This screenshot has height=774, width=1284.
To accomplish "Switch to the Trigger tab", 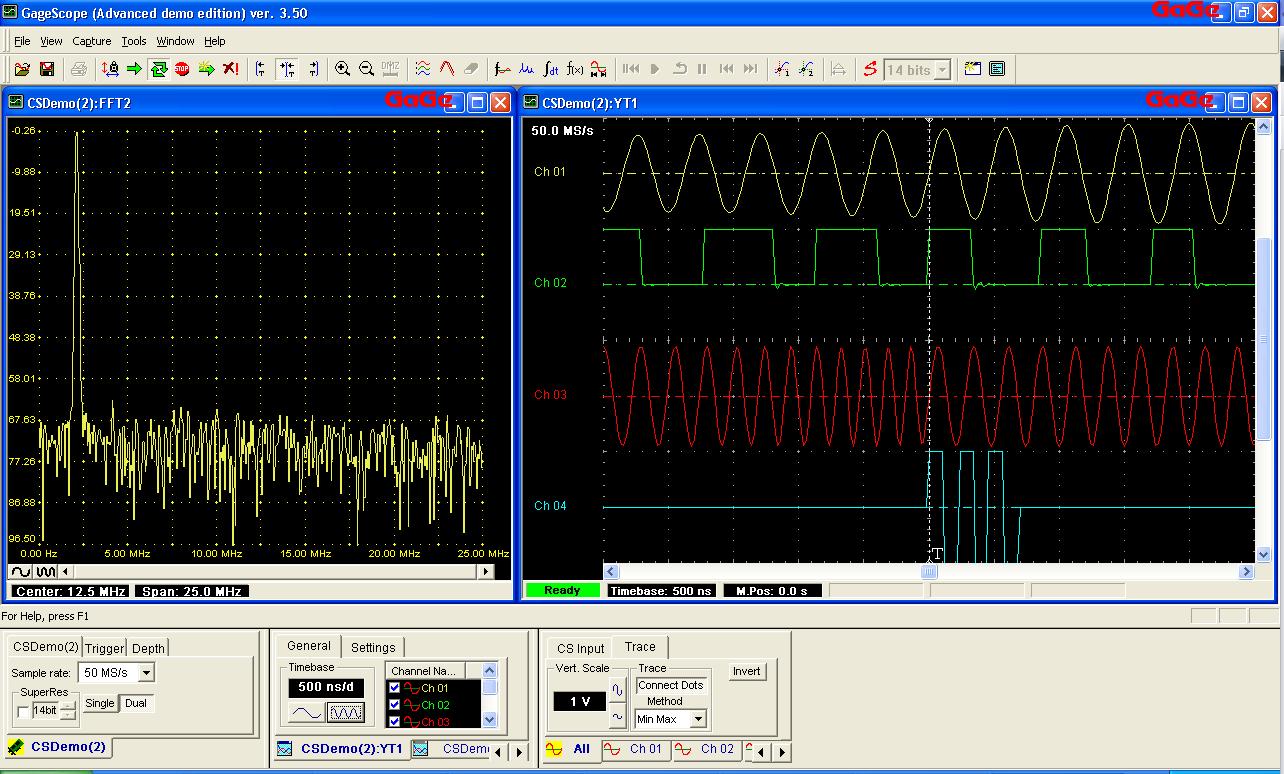I will coord(105,648).
